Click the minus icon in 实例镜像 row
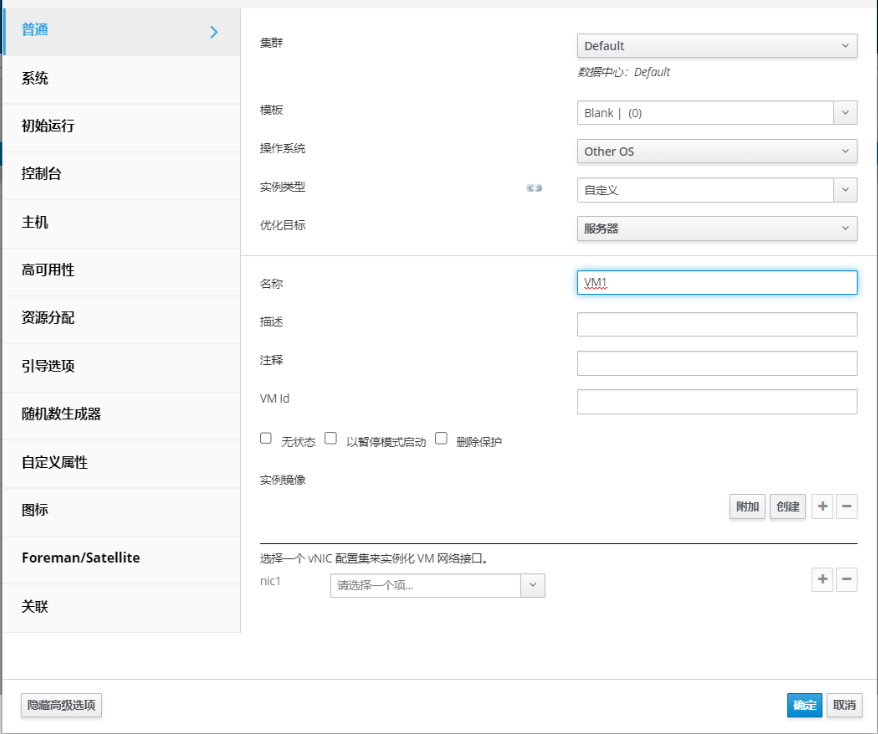878x734 pixels. click(x=847, y=507)
